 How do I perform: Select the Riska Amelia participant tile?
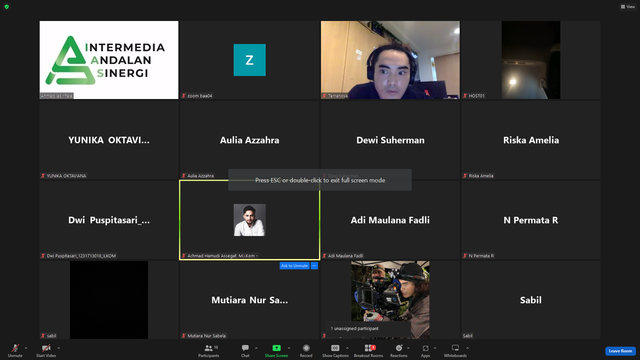[531, 140]
